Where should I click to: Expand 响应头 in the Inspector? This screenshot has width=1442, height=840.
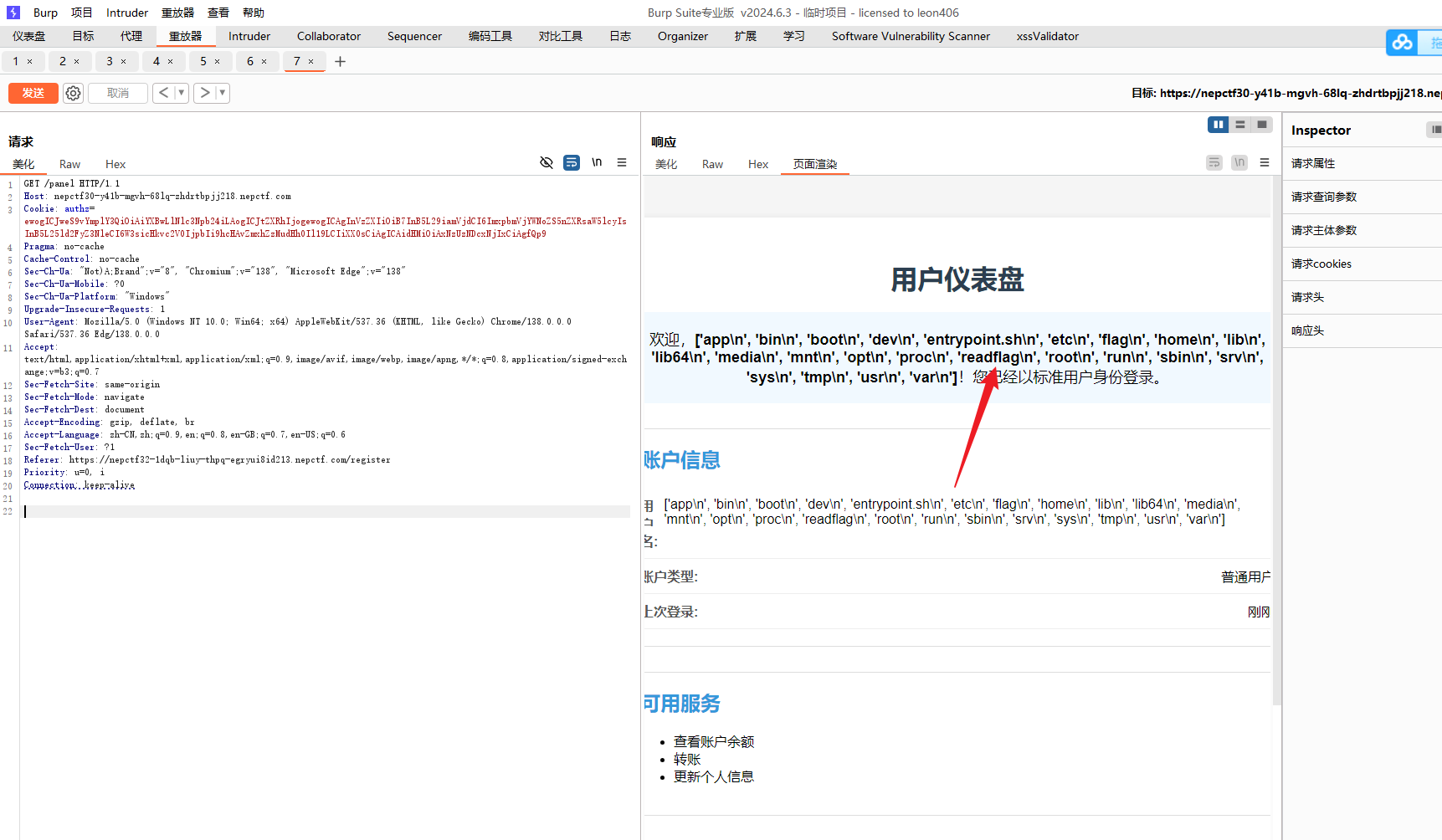click(1308, 330)
